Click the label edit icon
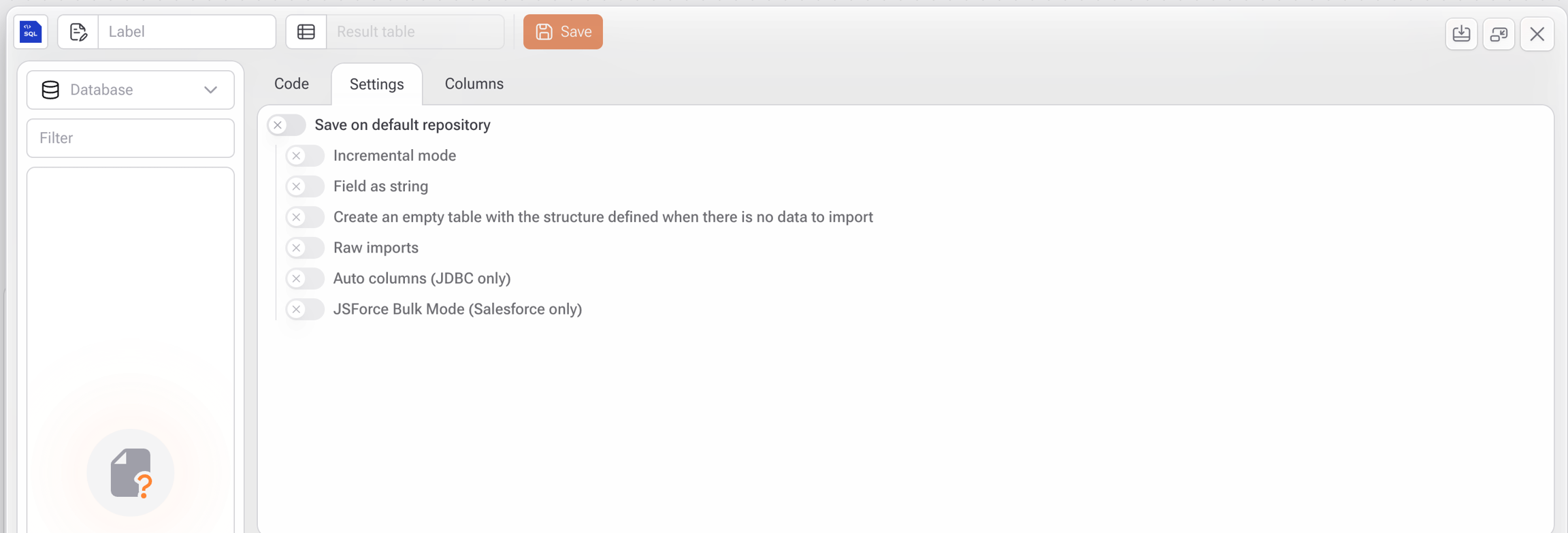This screenshot has width=1568, height=533. (x=78, y=32)
